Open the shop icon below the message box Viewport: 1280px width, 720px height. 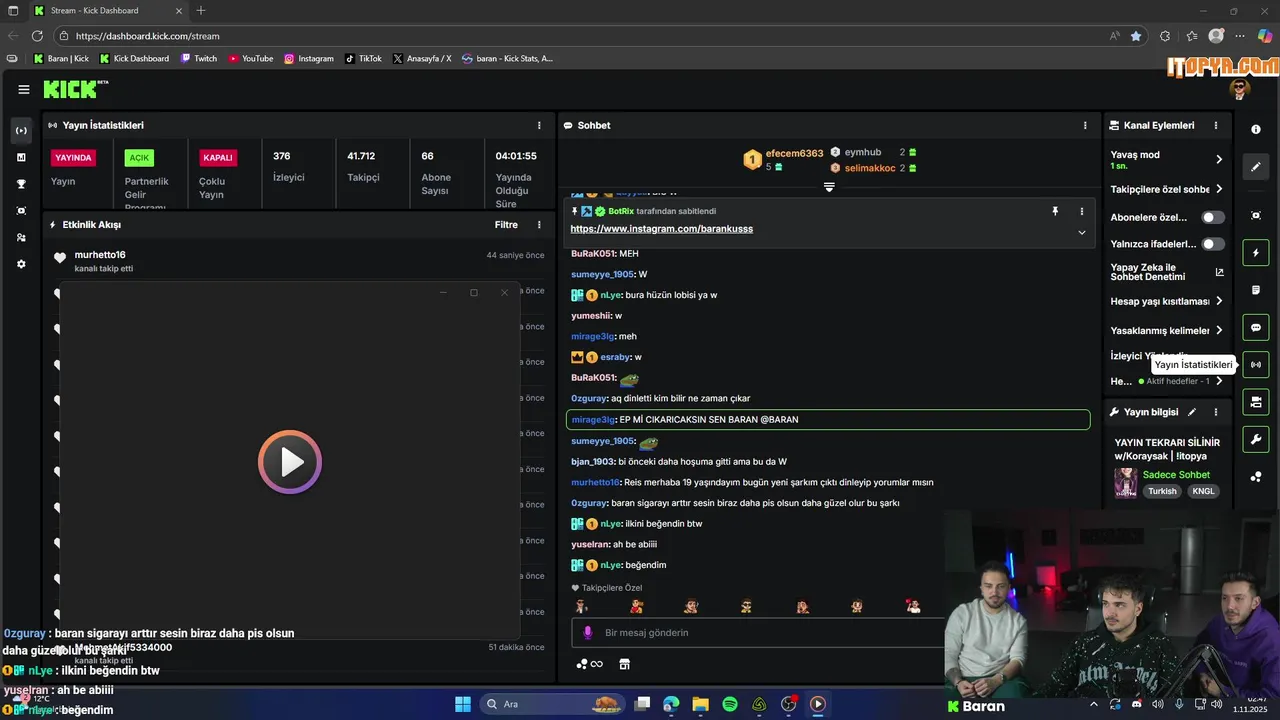[625, 664]
